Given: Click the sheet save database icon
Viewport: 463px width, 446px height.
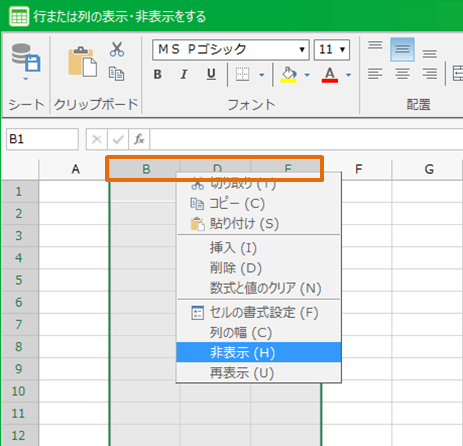Looking at the screenshot, I should [26, 58].
